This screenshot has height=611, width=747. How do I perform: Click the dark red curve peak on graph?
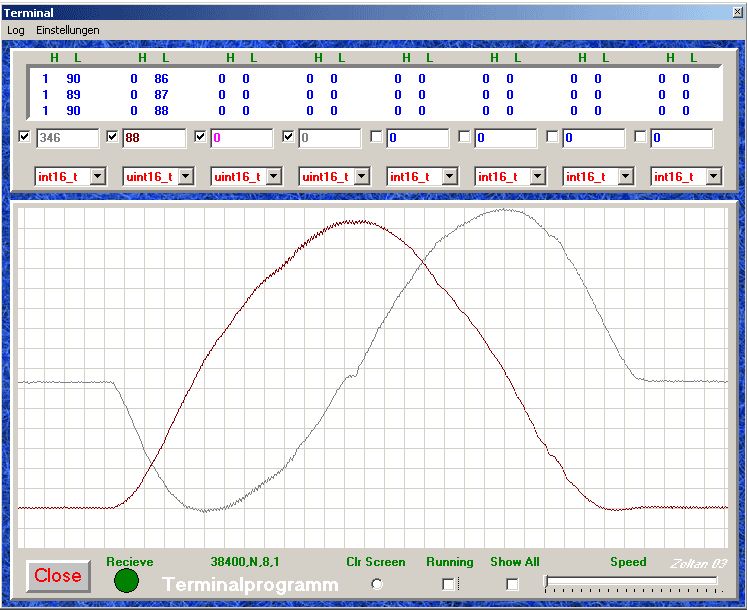point(353,221)
